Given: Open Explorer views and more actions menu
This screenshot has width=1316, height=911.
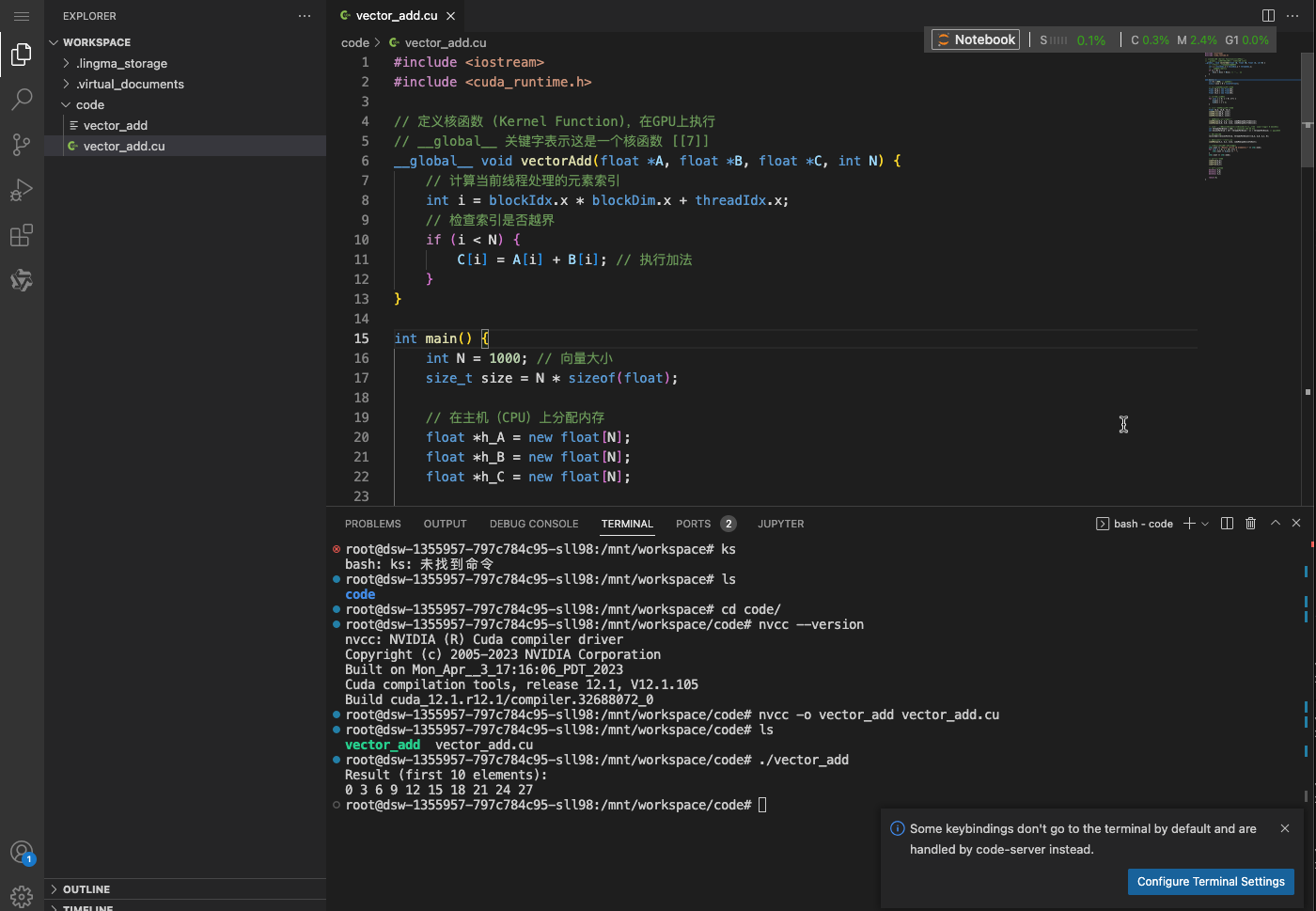Looking at the screenshot, I should pos(305,16).
